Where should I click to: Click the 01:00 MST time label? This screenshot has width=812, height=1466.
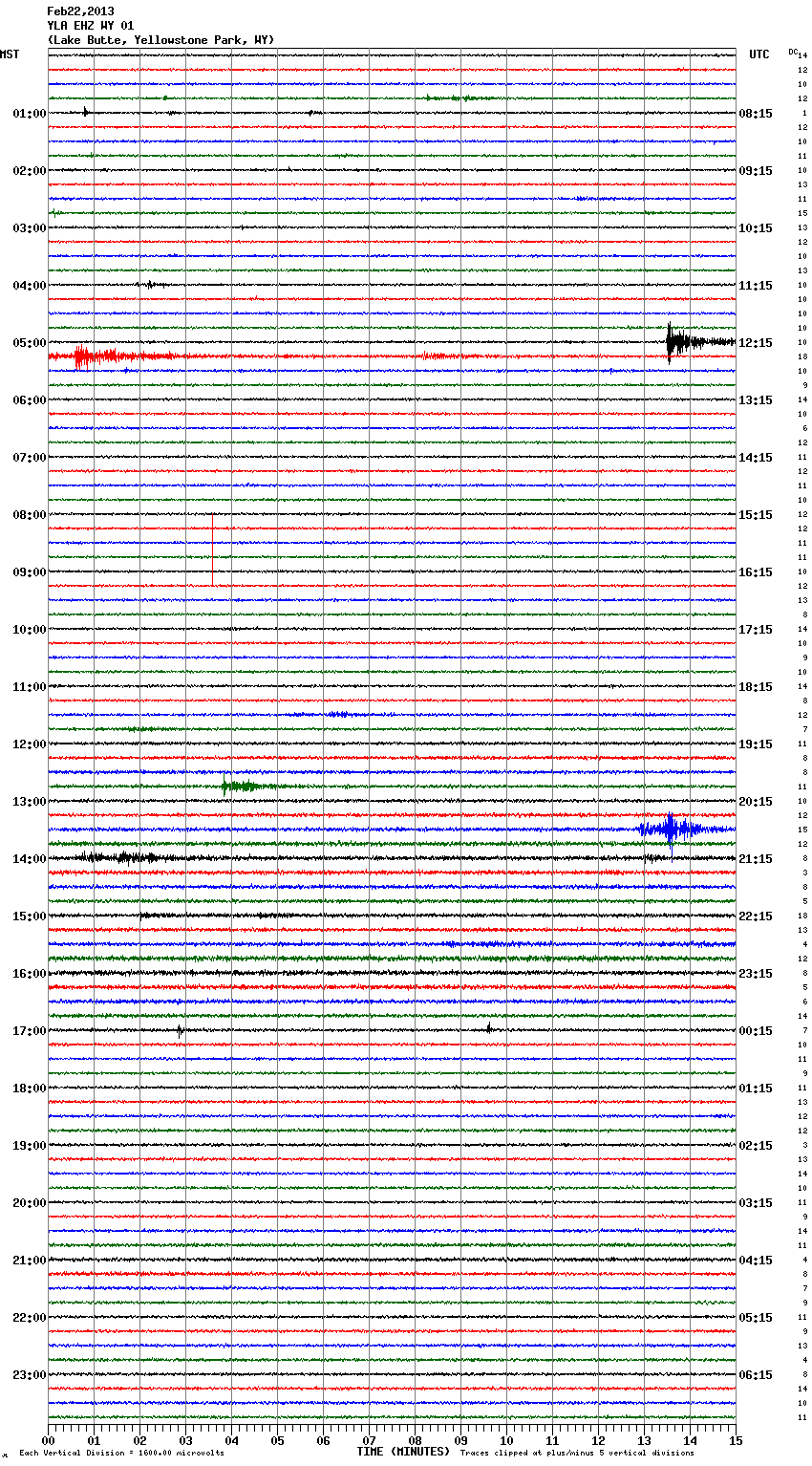(x=30, y=114)
